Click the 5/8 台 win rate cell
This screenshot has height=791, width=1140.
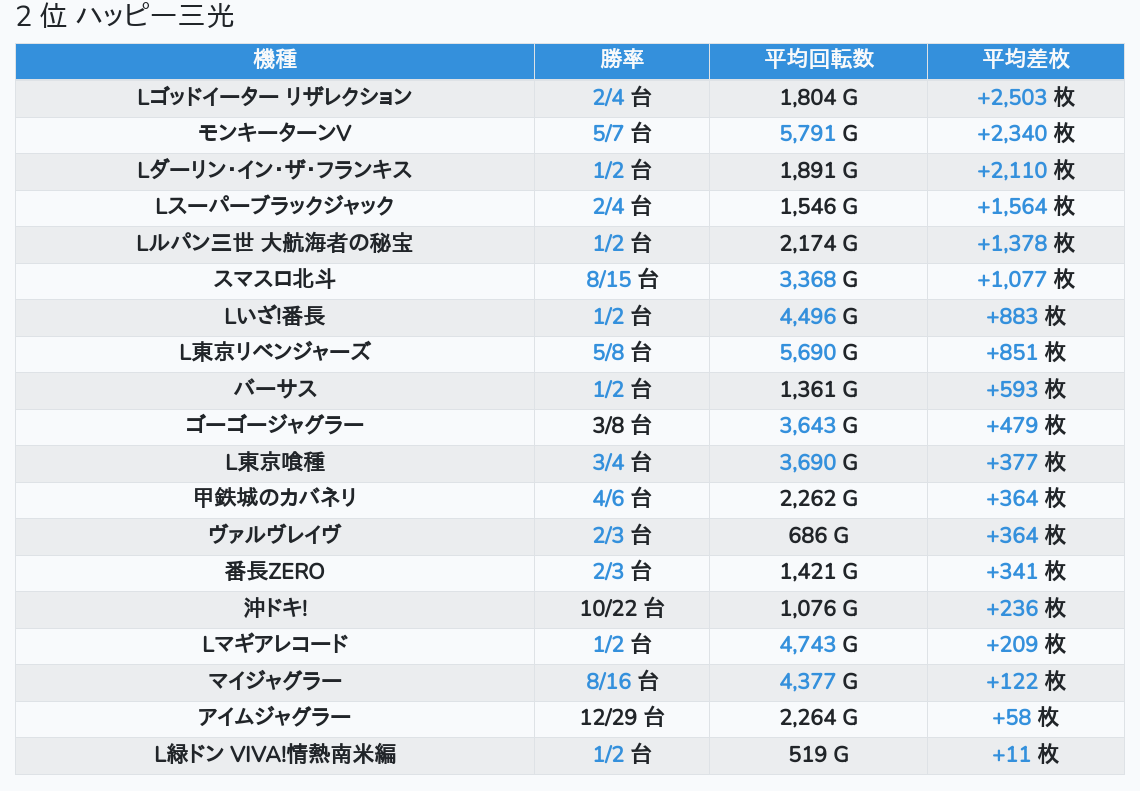[622, 353]
